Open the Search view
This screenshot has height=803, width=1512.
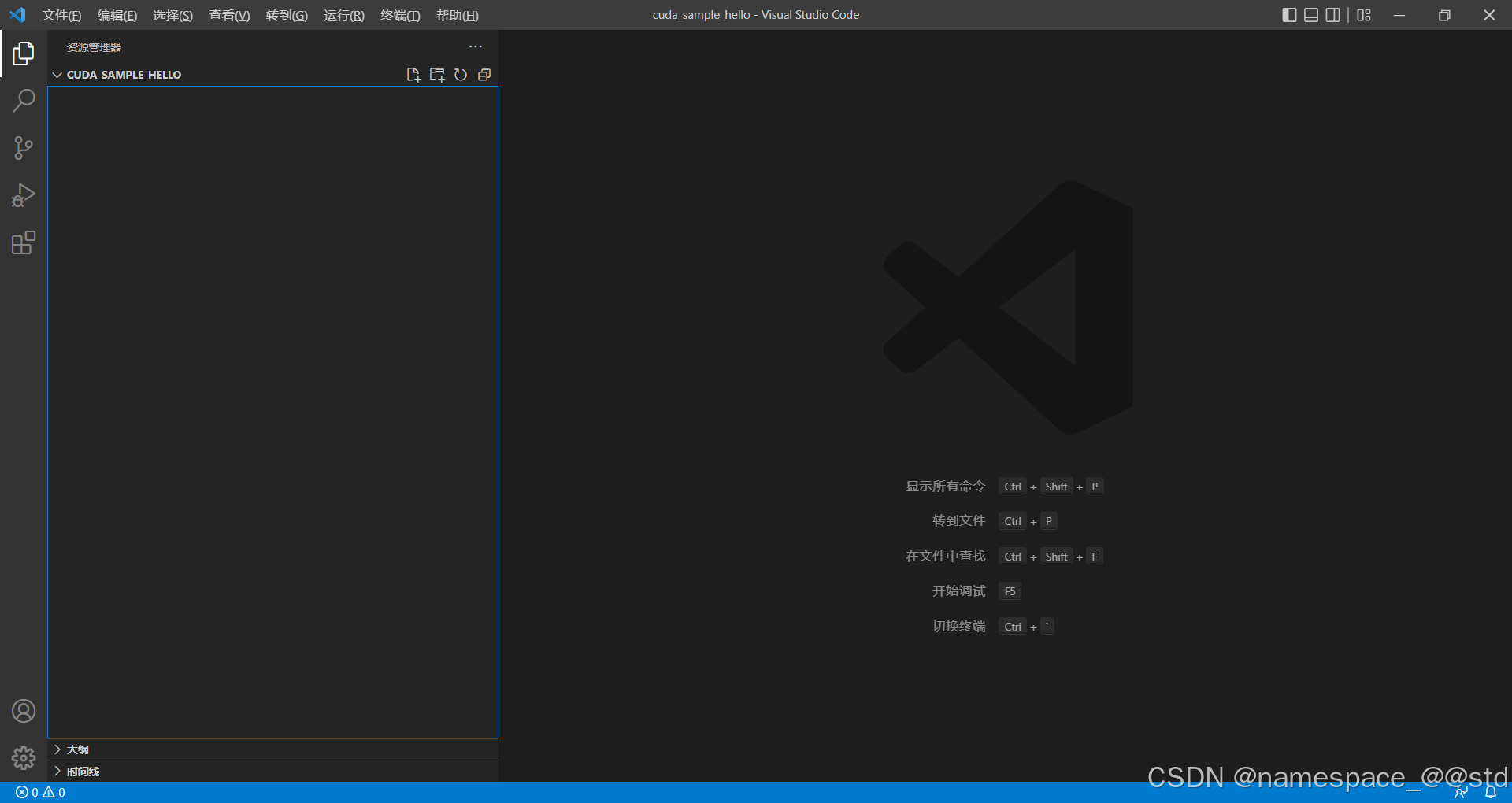24,101
